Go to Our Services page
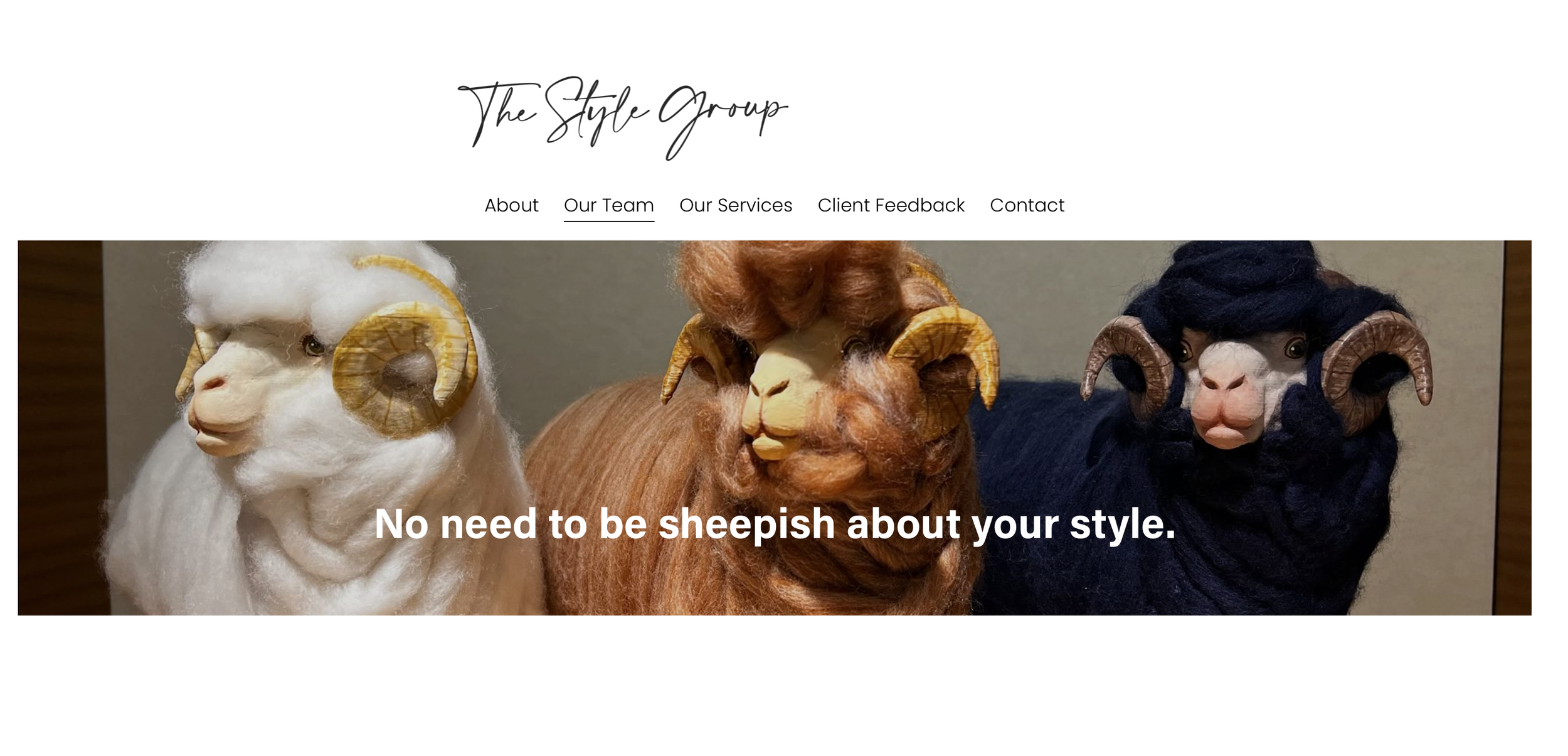The image size is (1568, 756). [x=735, y=205]
